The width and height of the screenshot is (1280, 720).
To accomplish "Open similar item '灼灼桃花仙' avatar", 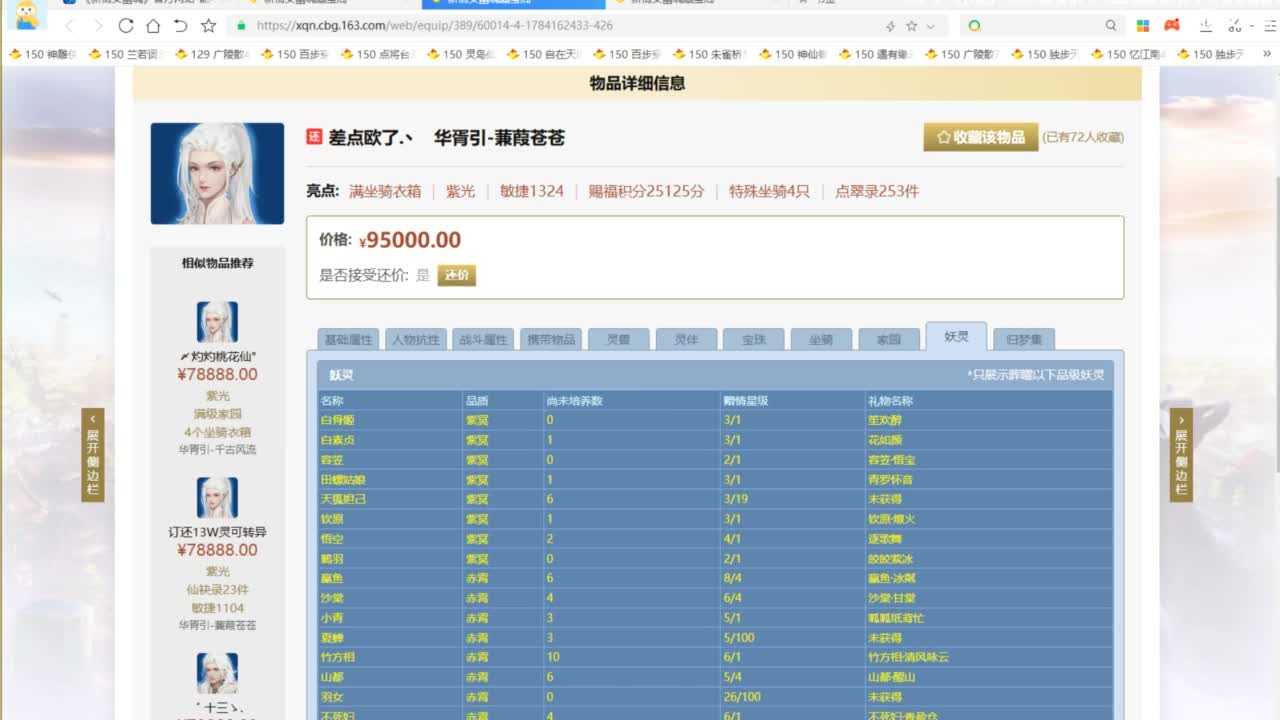I will tap(217, 322).
